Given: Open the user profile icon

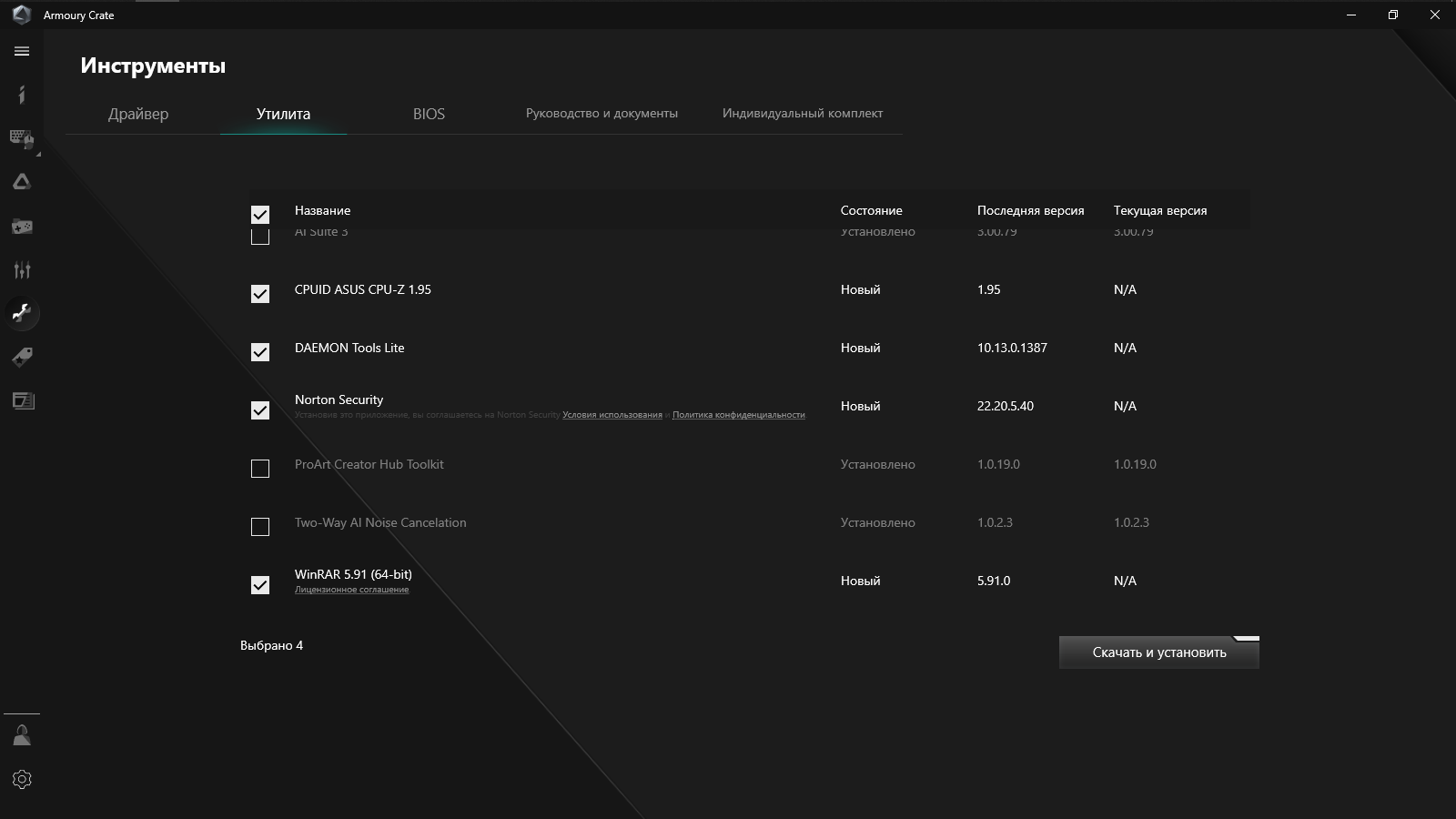Looking at the screenshot, I should point(22,735).
